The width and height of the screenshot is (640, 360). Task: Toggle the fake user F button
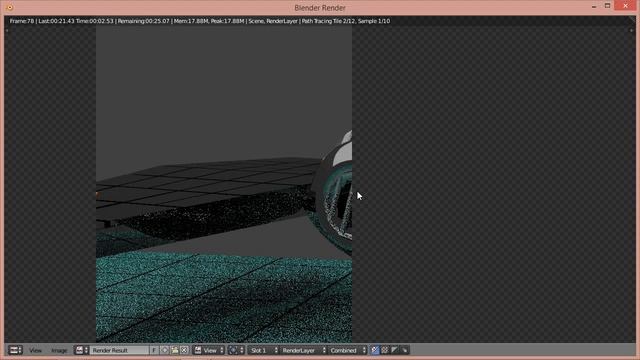click(x=154, y=350)
